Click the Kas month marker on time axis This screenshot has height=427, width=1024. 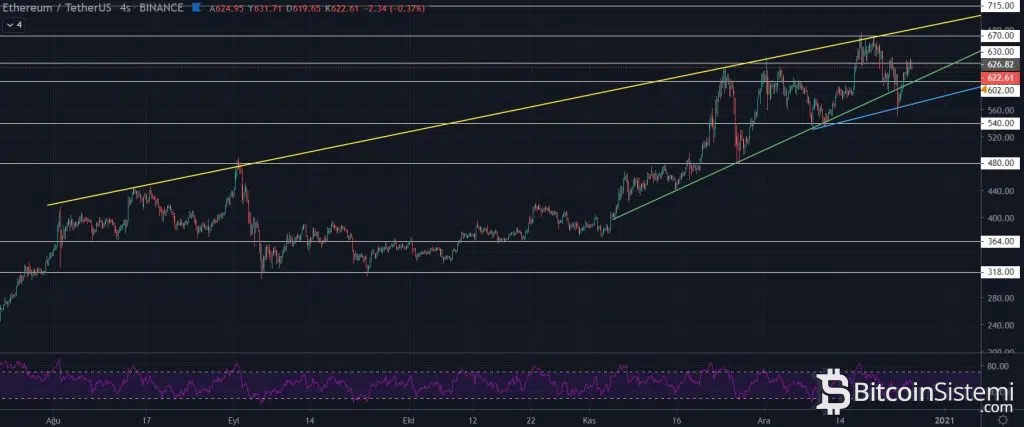point(588,421)
